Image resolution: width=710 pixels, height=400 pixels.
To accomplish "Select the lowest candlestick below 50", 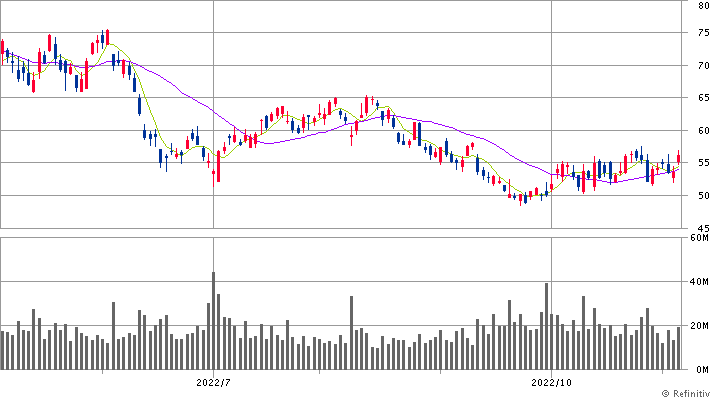I will 523,199.
